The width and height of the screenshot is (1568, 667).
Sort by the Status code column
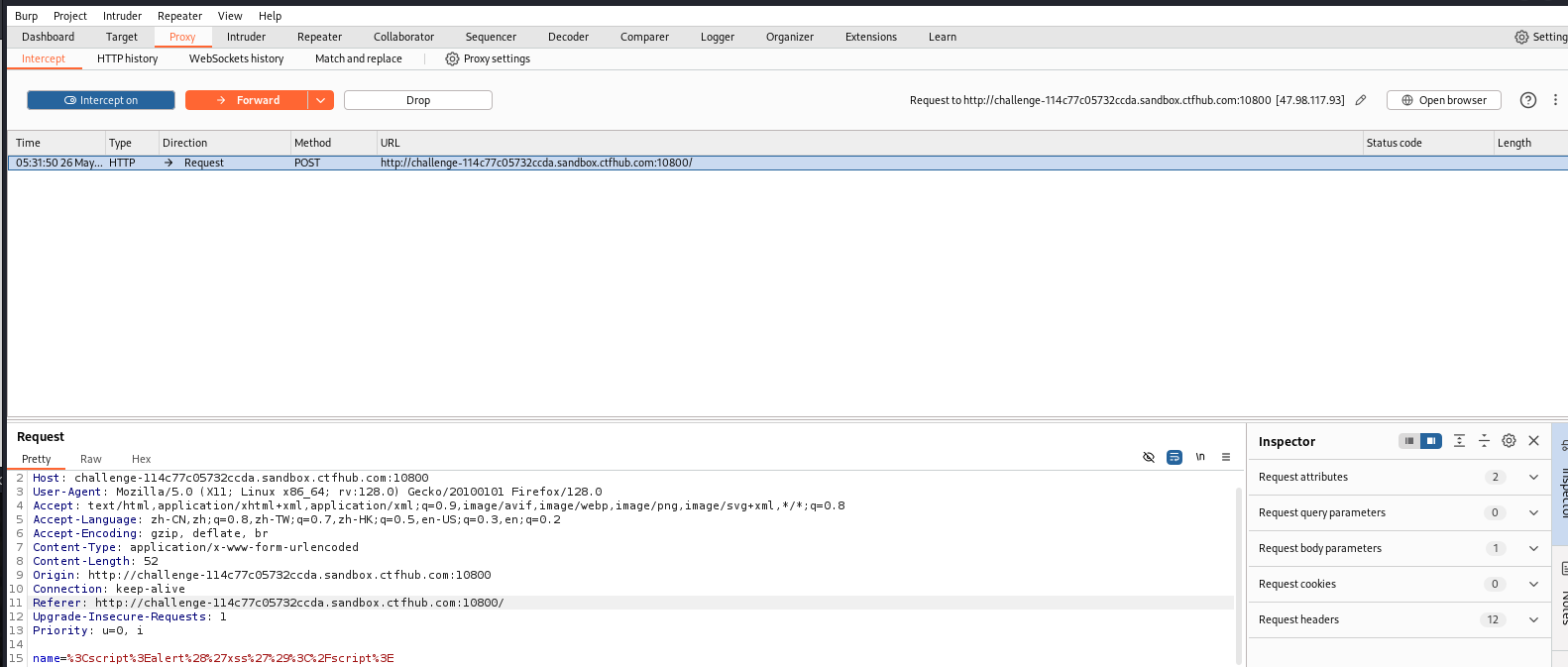1427,143
